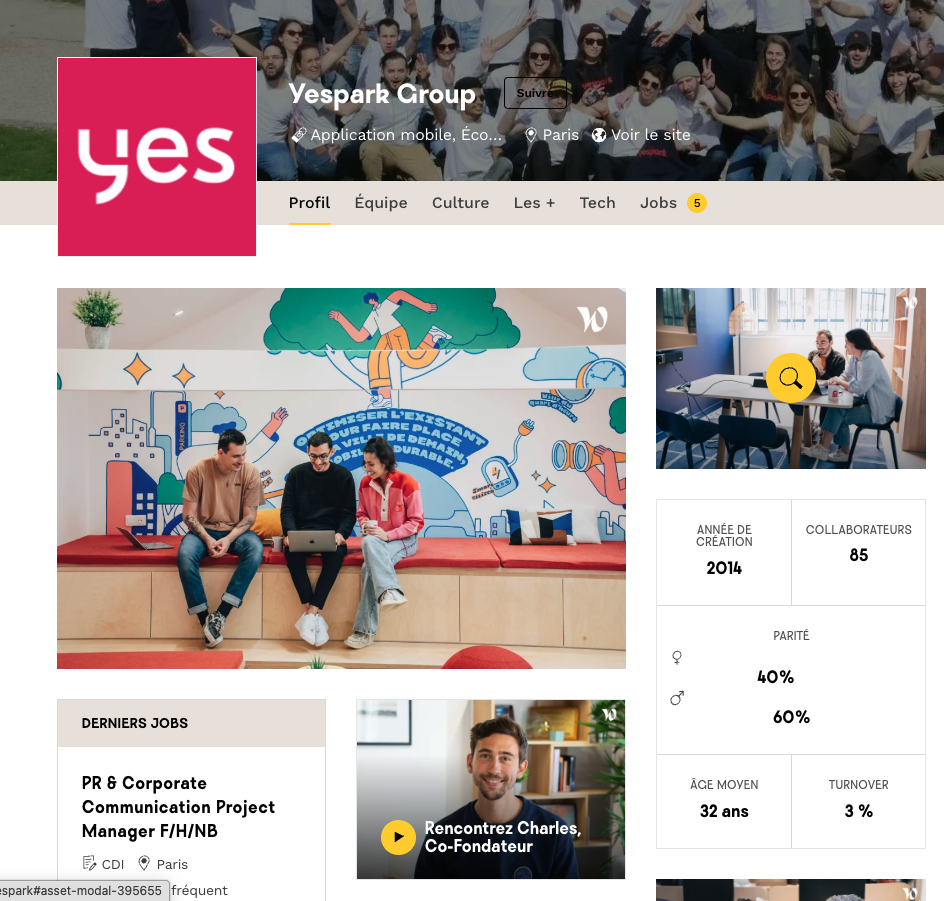
Task: Click the yes logo company tile
Action: pos(157,156)
